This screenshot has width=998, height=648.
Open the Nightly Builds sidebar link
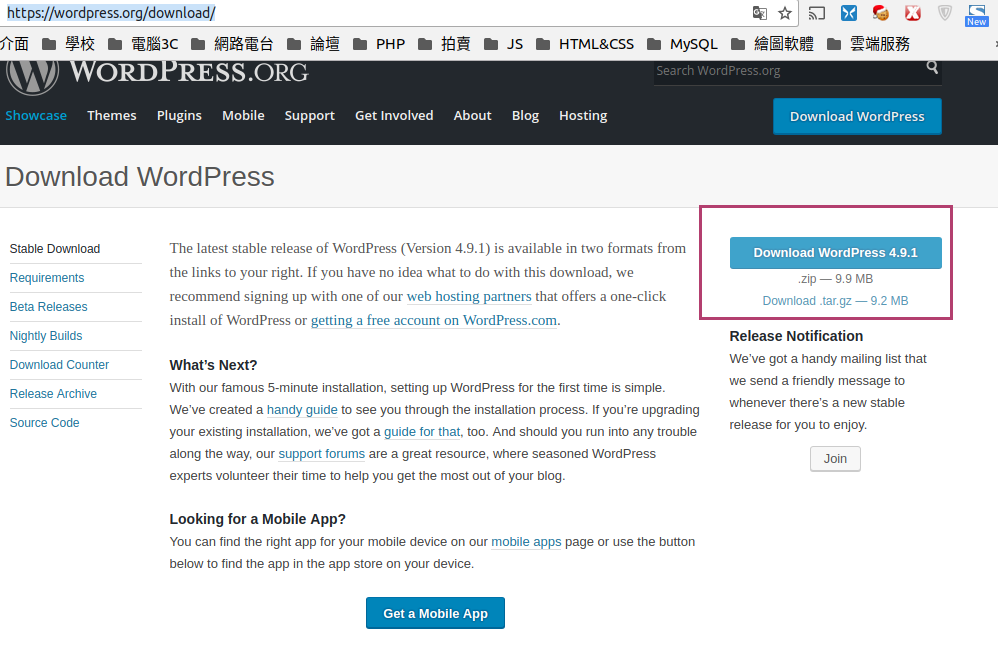(46, 336)
